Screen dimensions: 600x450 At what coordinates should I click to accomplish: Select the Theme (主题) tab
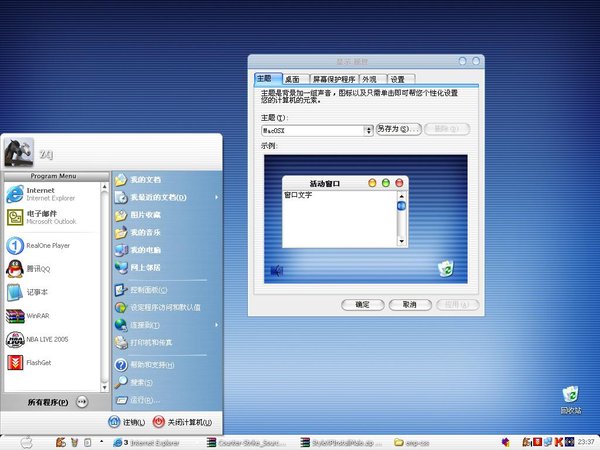click(267, 78)
